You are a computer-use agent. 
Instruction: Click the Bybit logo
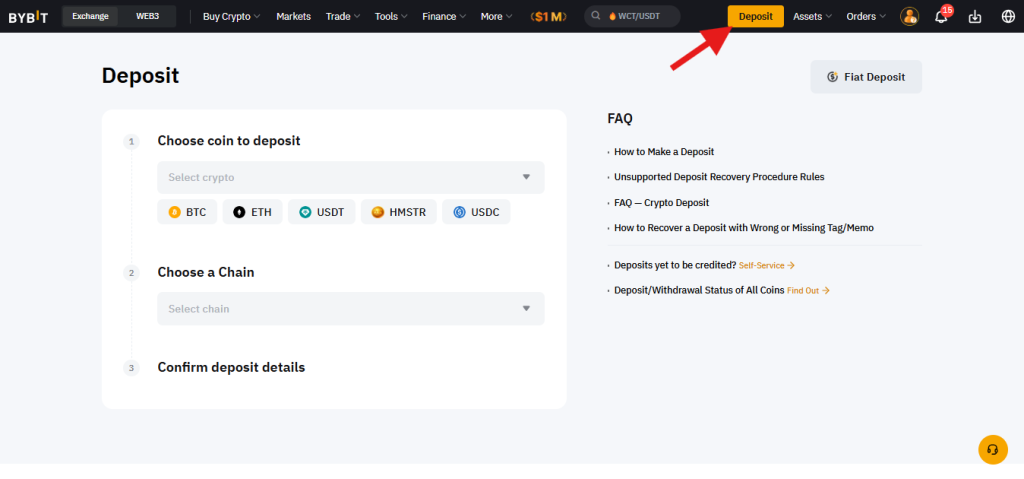27,17
